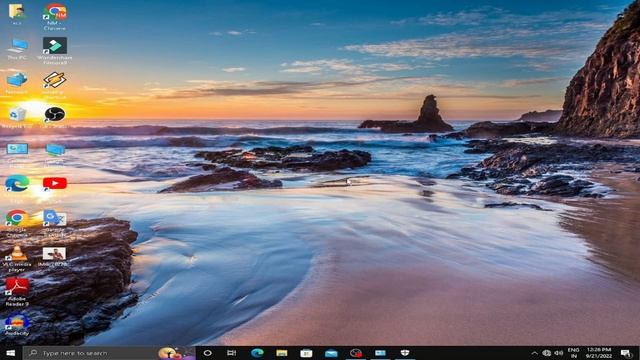Screen dimensions: 640x360
Task: Select the Google Chrome desktop shortcut
Action: point(17,222)
